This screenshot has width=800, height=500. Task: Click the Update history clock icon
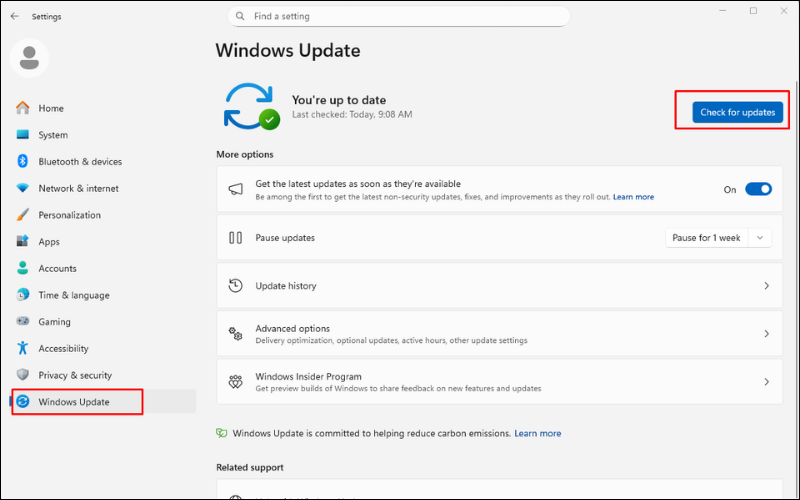coord(236,286)
